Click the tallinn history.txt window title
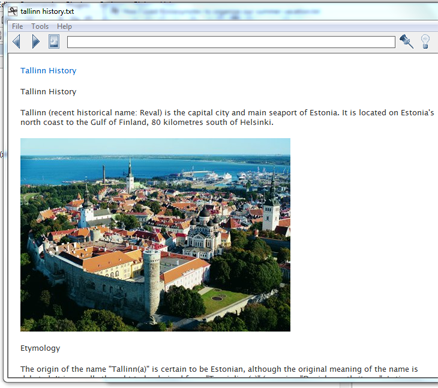 47,11
